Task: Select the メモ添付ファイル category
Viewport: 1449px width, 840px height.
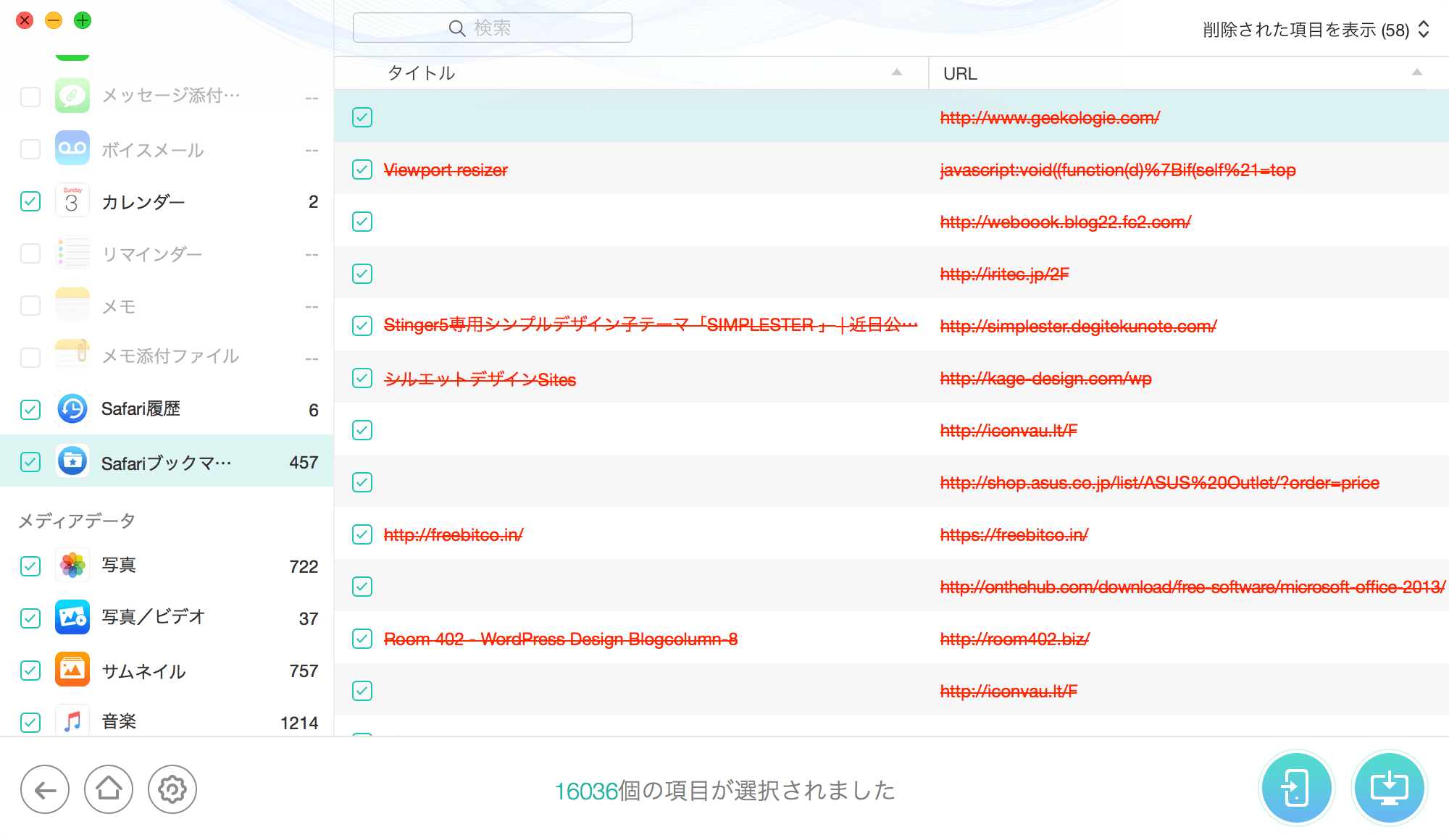Action: click(x=167, y=356)
